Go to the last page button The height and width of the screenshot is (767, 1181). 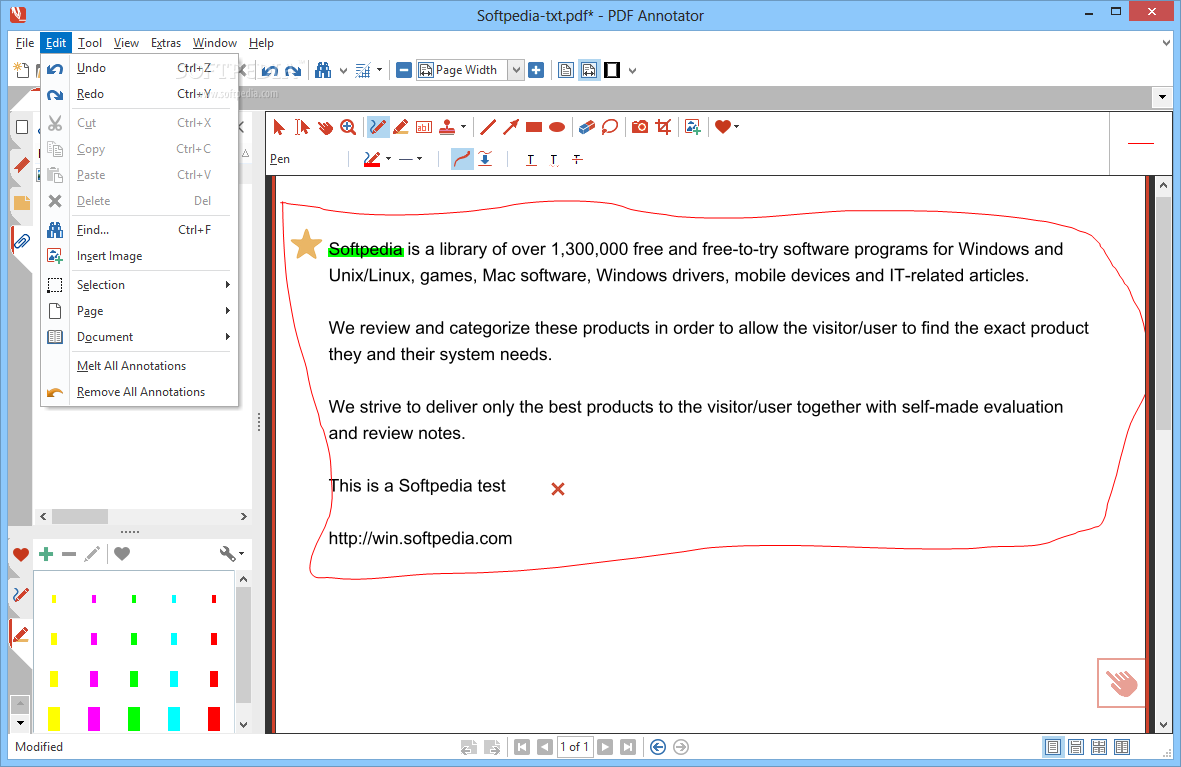(x=627, y=747)
